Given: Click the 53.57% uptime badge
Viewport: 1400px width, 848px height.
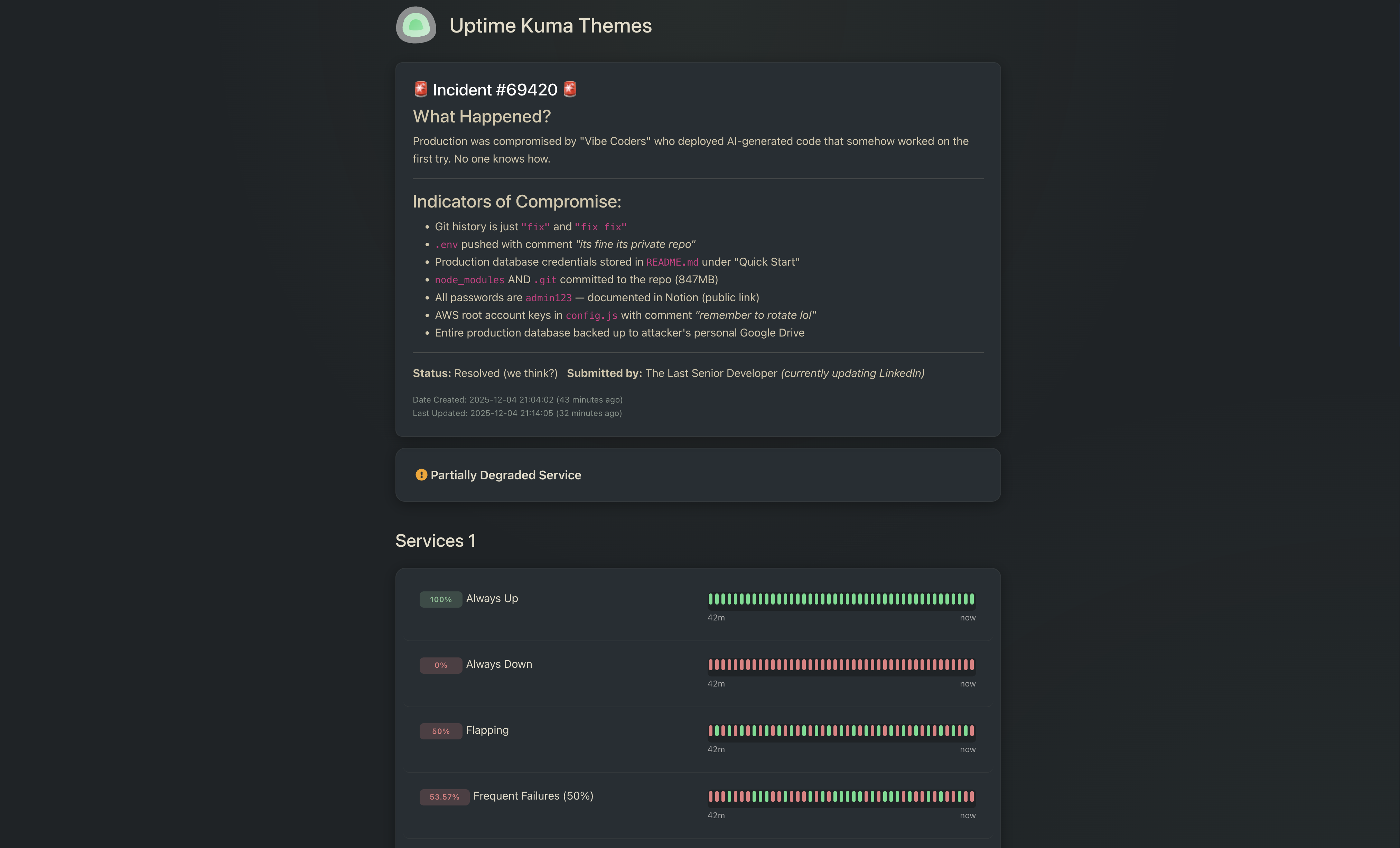Looking at the screenshot, I should click(x=444, y=797).
